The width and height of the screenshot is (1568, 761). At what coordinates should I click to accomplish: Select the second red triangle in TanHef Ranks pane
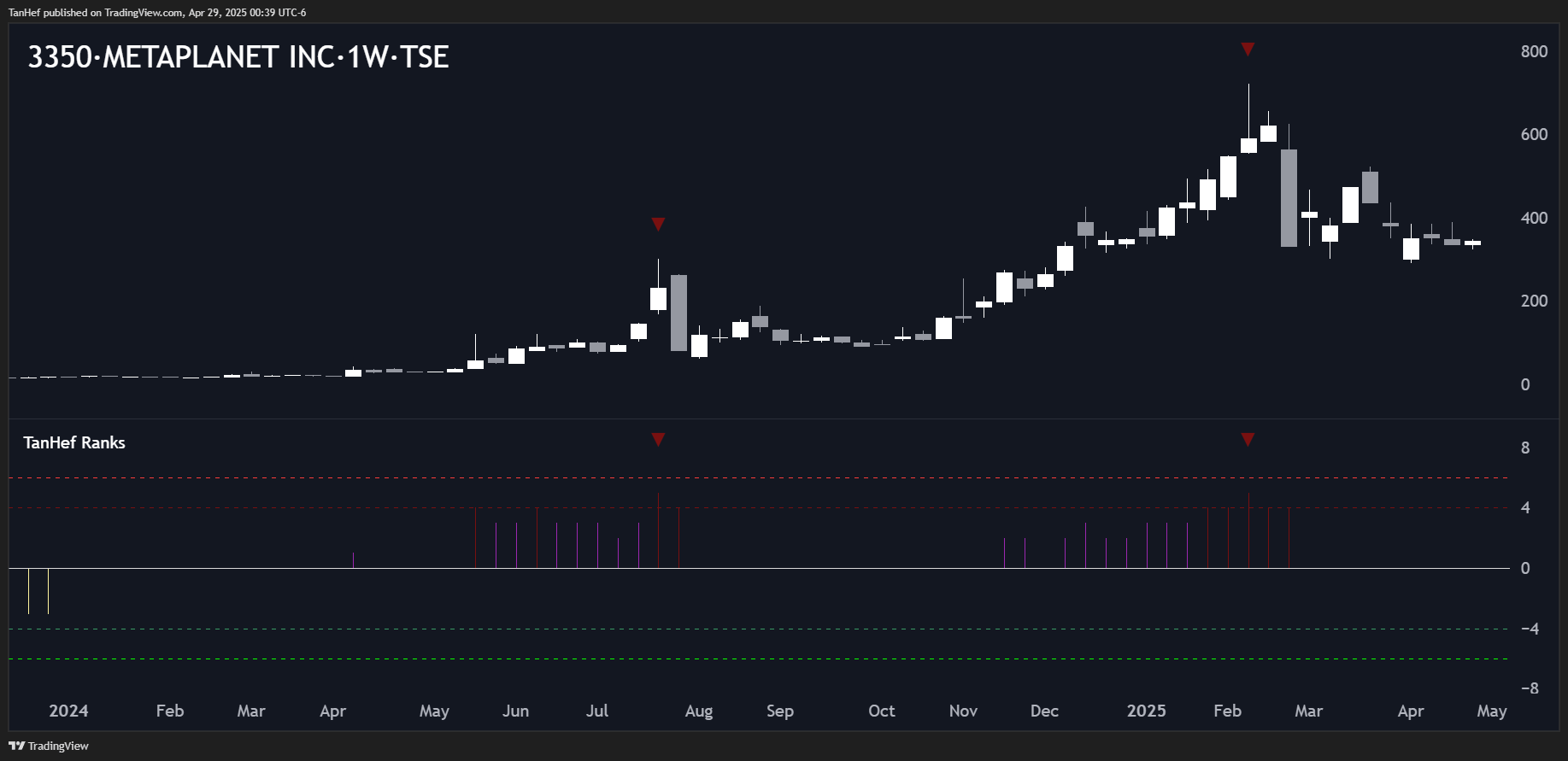1248,439
